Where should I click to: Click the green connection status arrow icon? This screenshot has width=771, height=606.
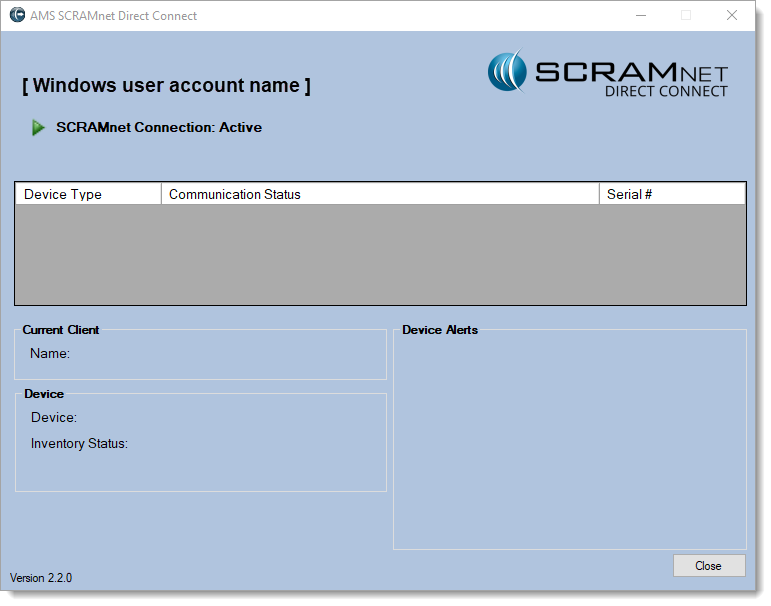pyautogui.click(x=39, y=128)
